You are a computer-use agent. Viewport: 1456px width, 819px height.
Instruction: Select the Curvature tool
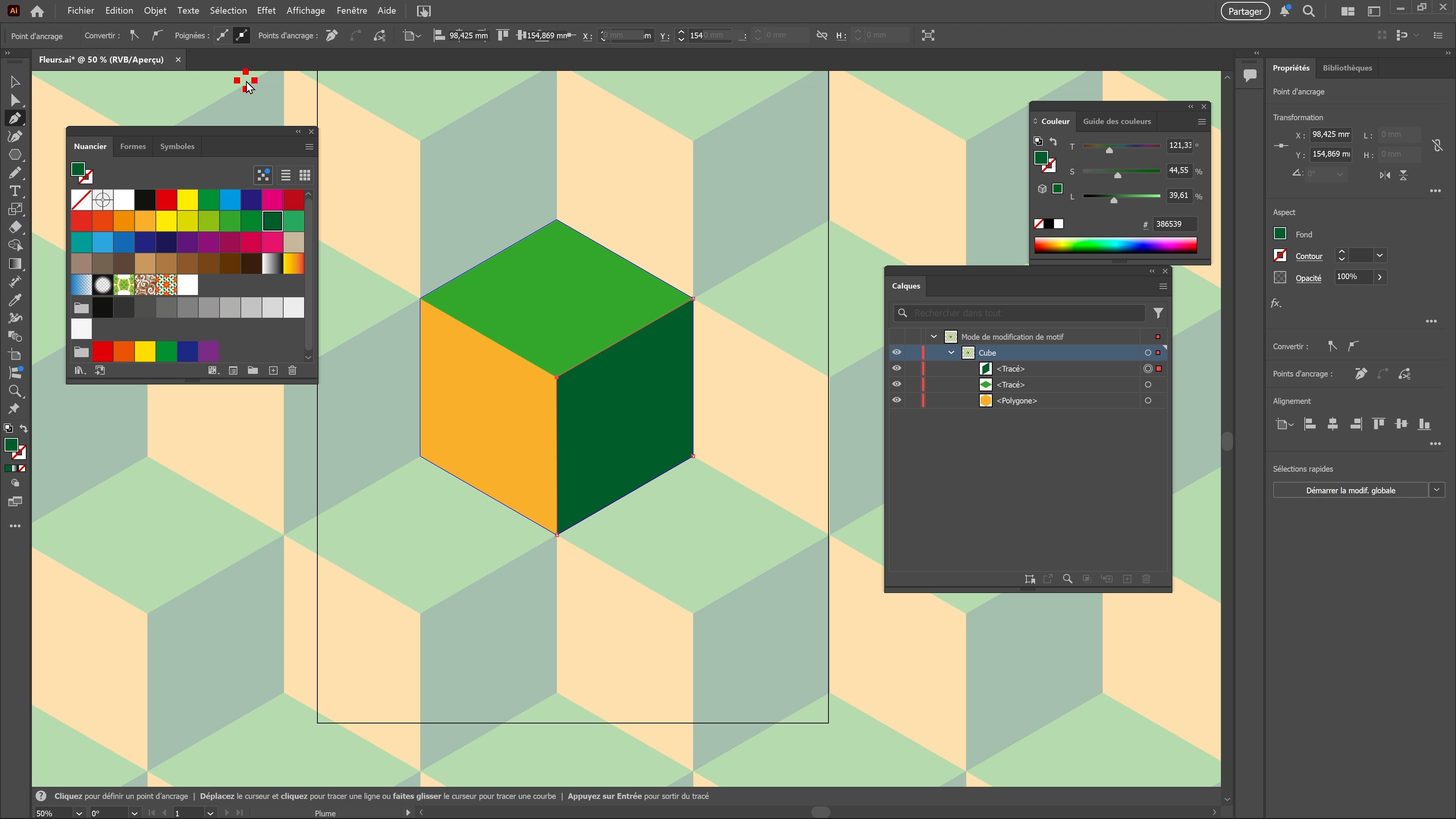coord(15,137)
